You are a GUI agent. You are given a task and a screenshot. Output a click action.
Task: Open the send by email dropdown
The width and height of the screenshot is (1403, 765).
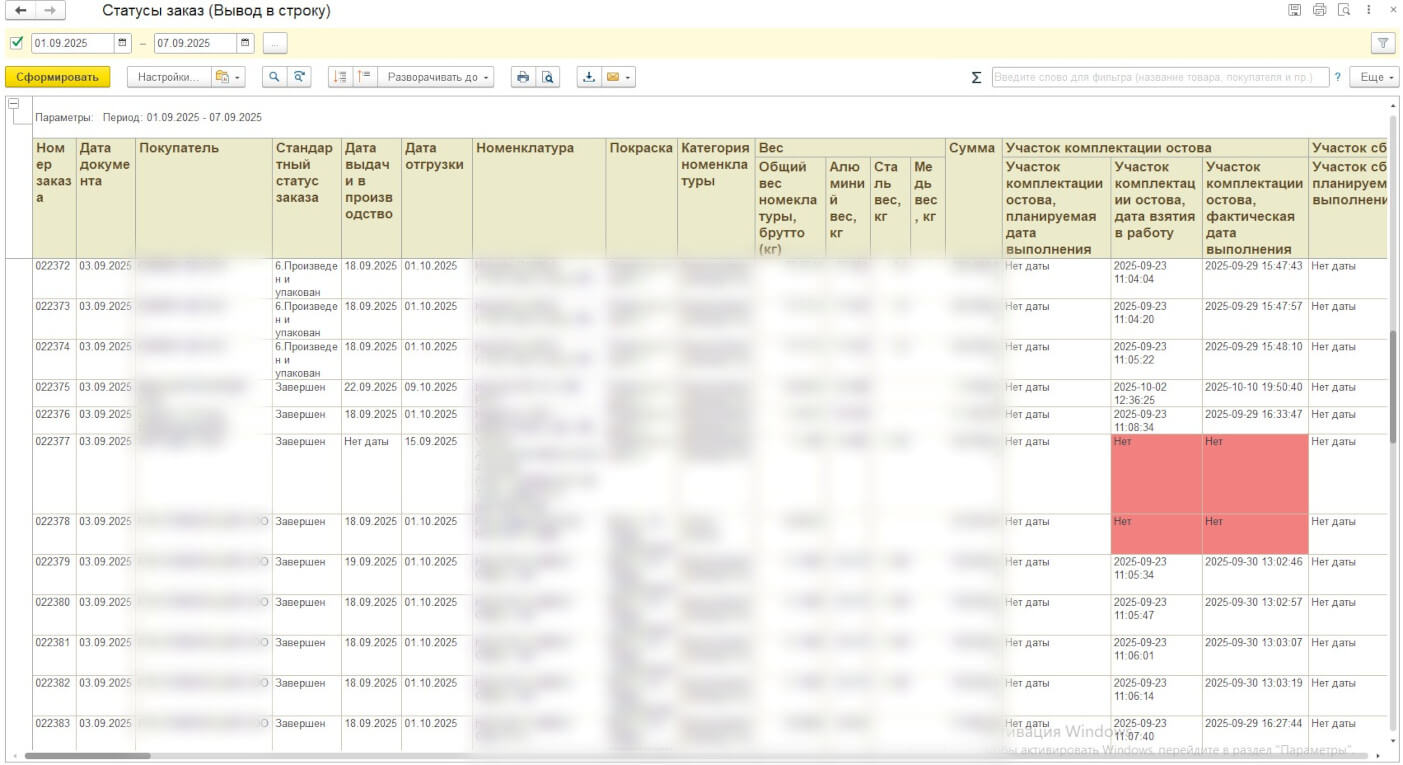[619, 77]
